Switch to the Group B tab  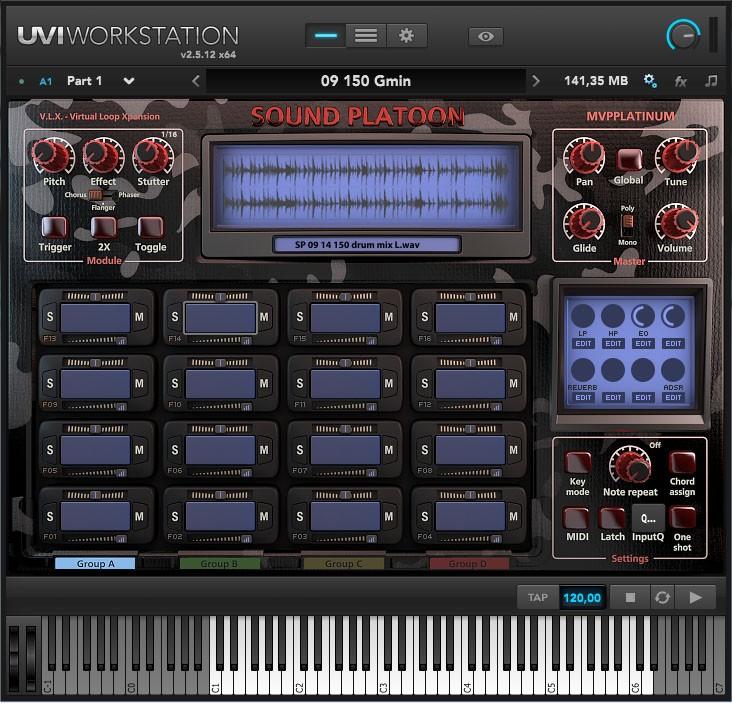(x=220, y=564)
